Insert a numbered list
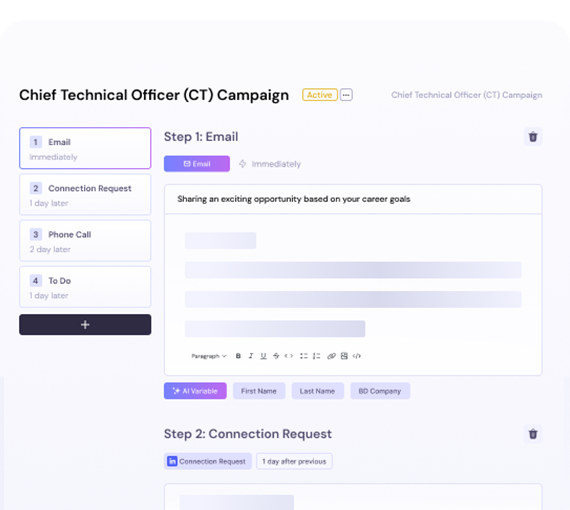Image resolution: width=570 pixels, height=510 pixels. [x=317, y=356]
